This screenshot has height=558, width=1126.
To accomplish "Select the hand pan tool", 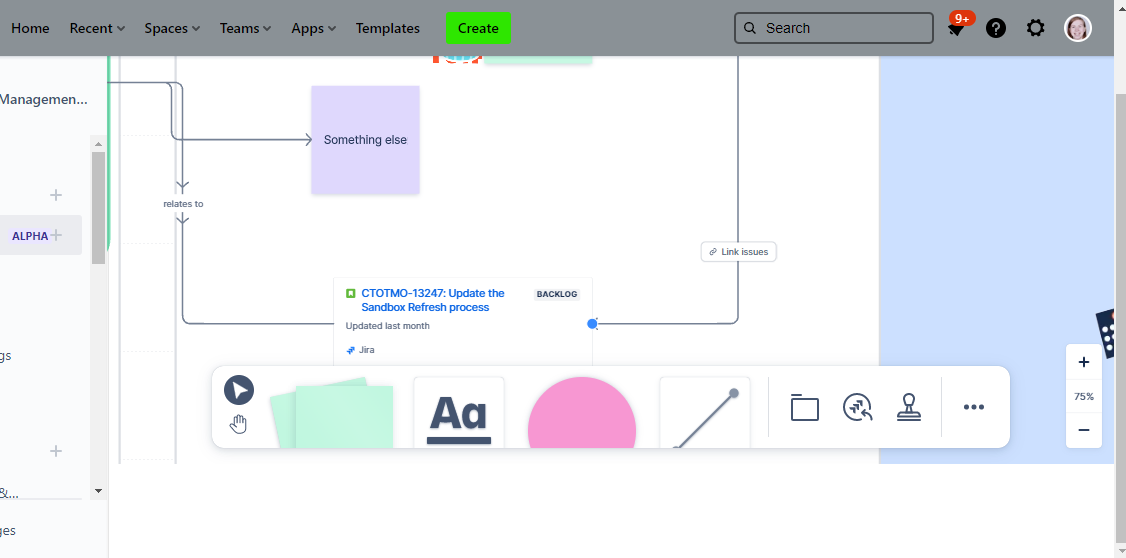I will coord(238,424).
